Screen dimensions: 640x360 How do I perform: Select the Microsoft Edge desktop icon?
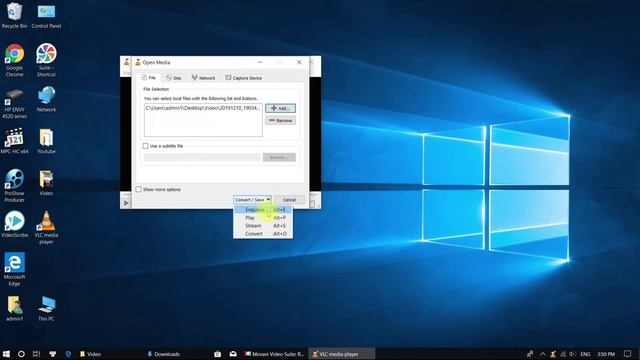pos(14,269)
